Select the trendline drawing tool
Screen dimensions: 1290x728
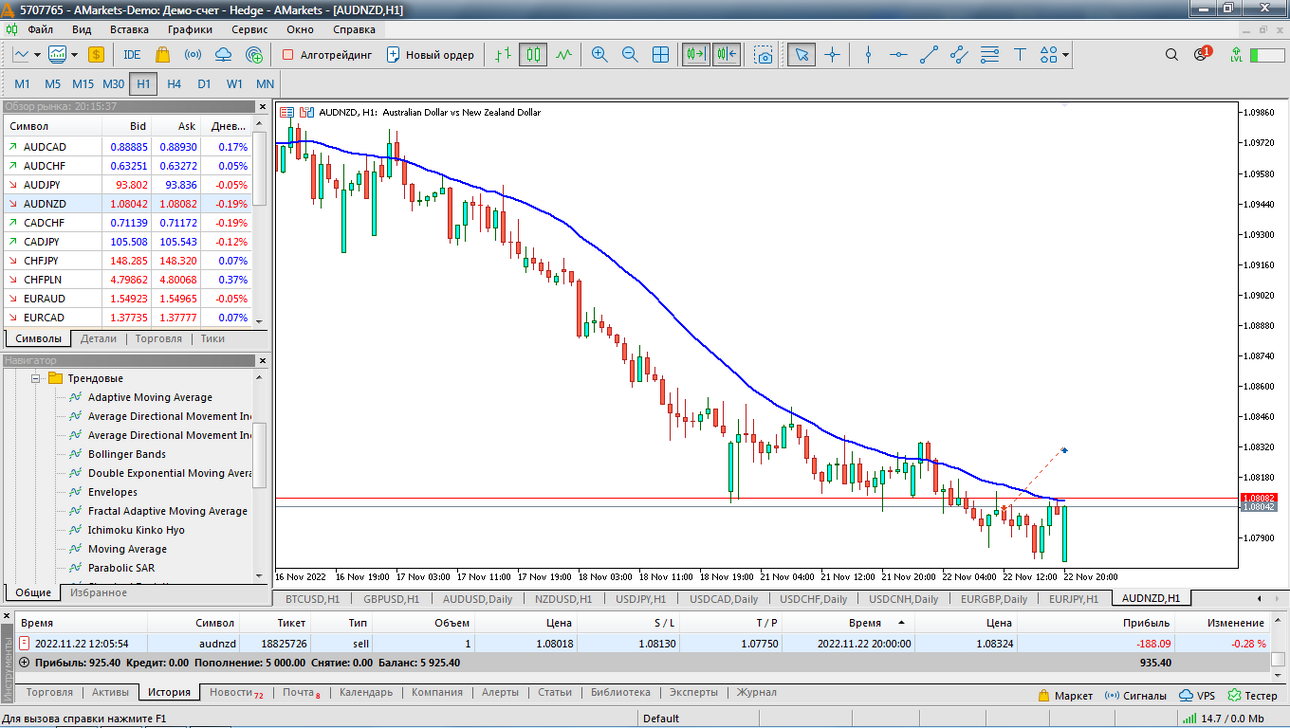(x=929, y=54)
